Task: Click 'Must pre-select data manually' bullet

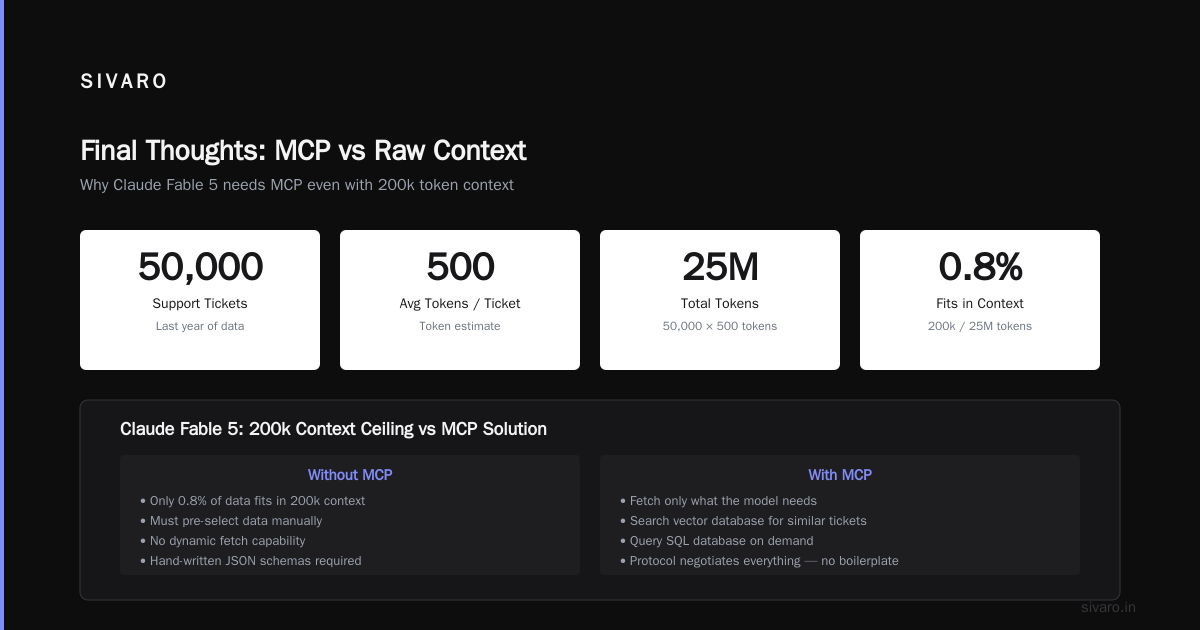Action: click(231, 521)
